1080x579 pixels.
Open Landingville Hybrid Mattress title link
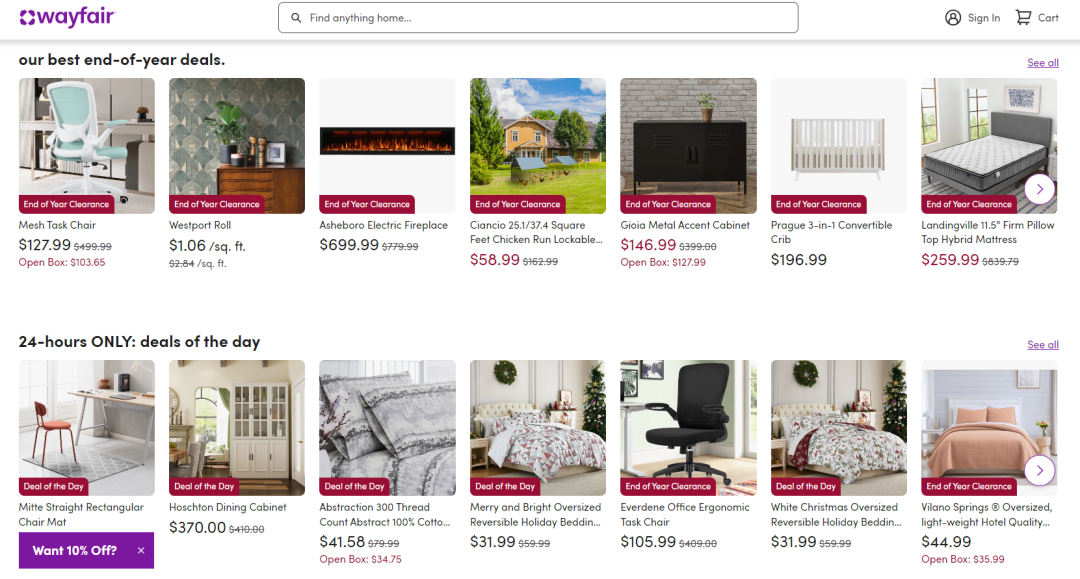pyautogui.click(x=988, y=232)
